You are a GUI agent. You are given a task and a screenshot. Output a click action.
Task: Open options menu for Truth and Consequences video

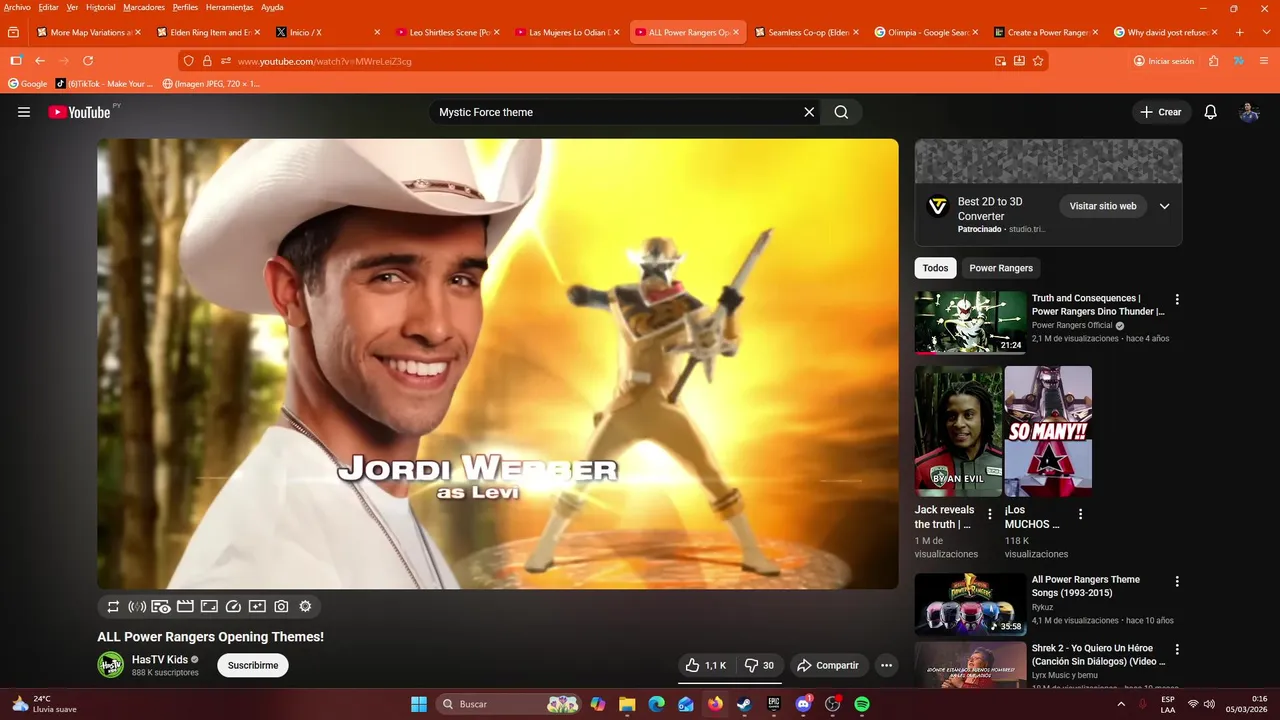pyautogui.click(x=1177, y=299)
